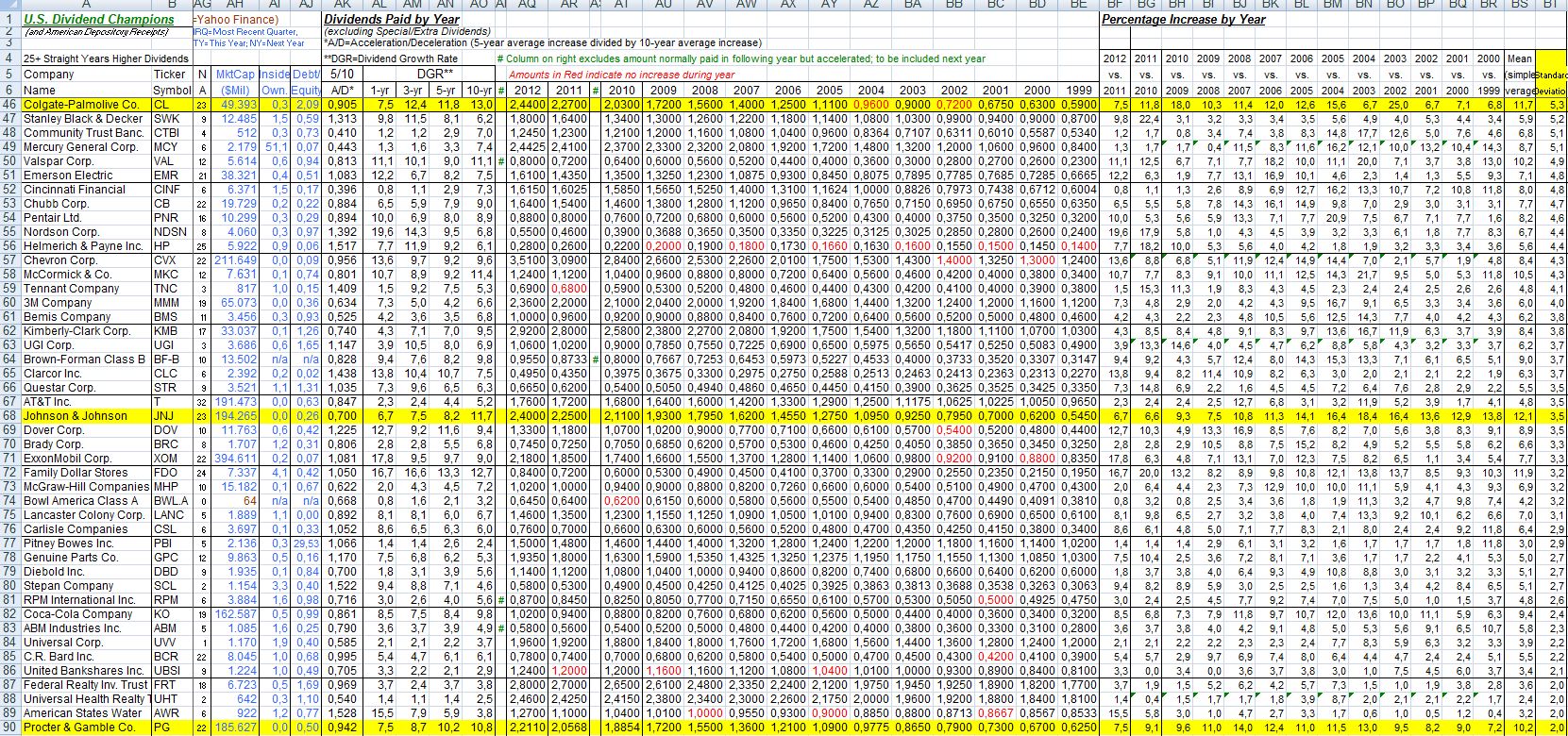Select the 'Brown-Forman Class B' cell
1568x736 pixels.
coord(86,360)
